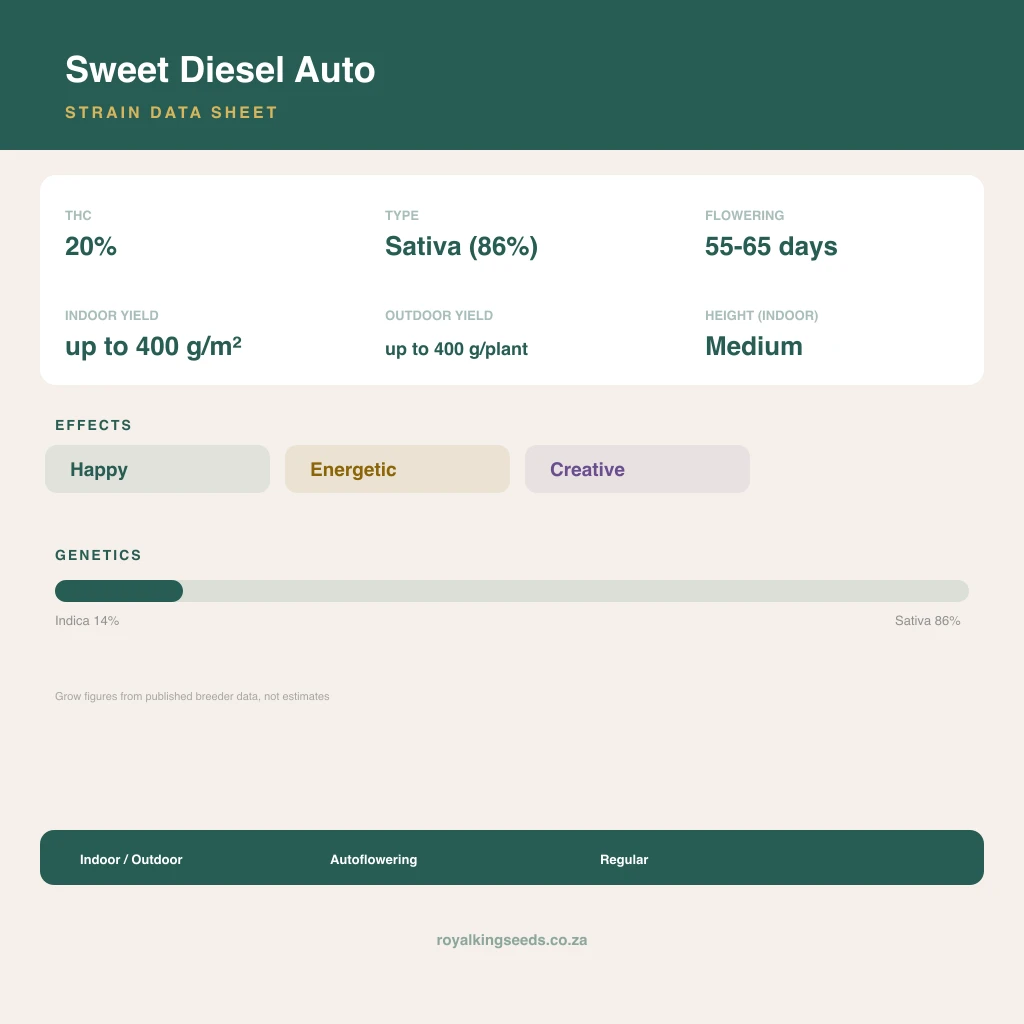
Task: Select the THC 20% value
Action: coord(91,246)
